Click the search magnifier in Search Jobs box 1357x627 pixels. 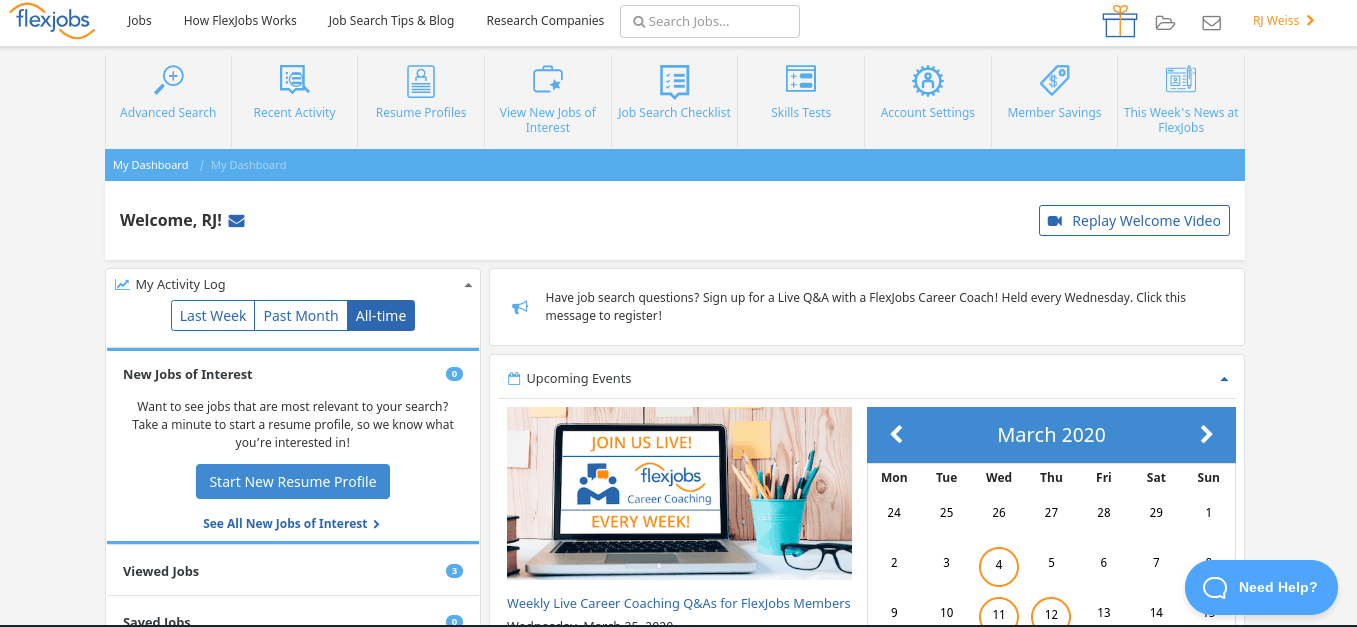click(x=639, y=22)
